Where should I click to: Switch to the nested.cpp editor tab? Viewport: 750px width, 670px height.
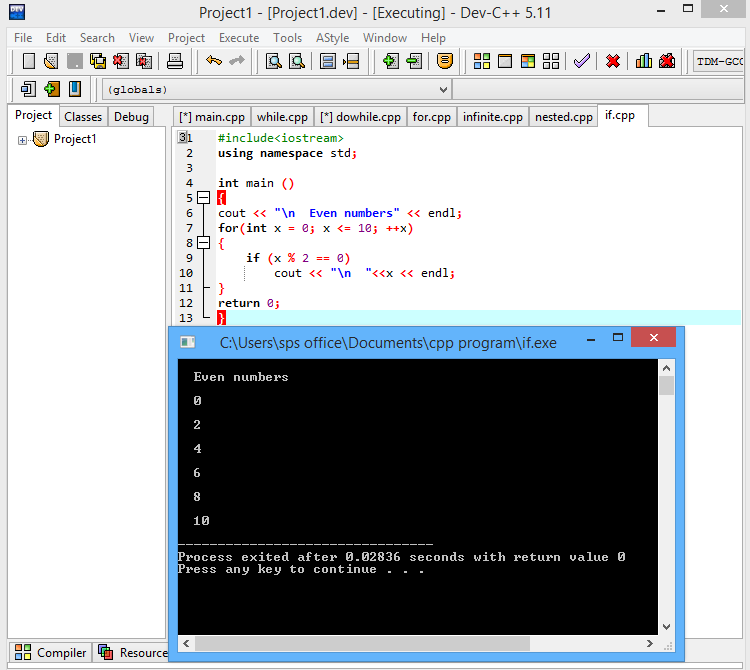563,117
